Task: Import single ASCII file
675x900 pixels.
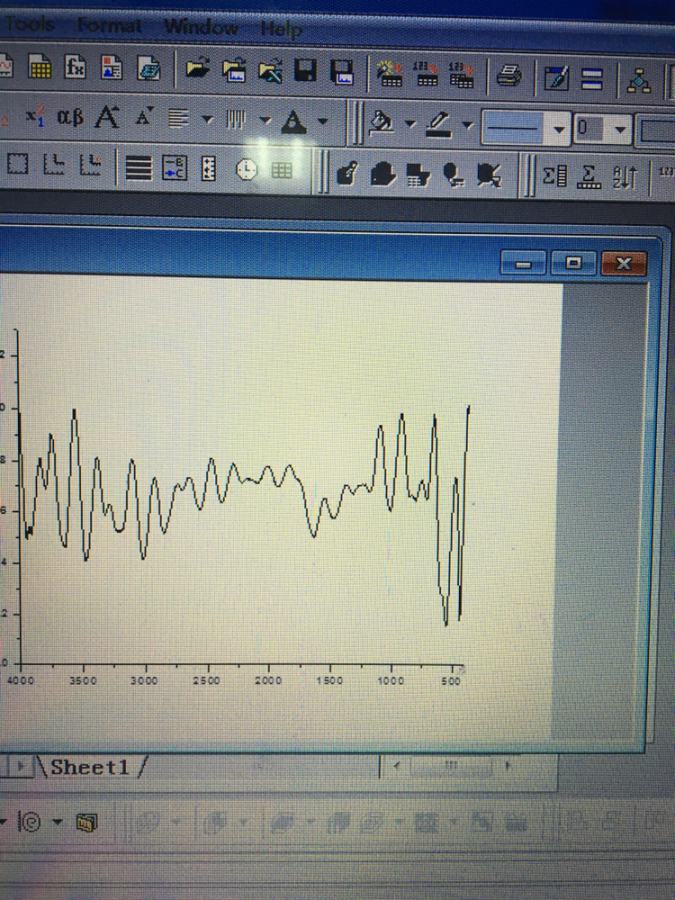Action: point(426,75)
